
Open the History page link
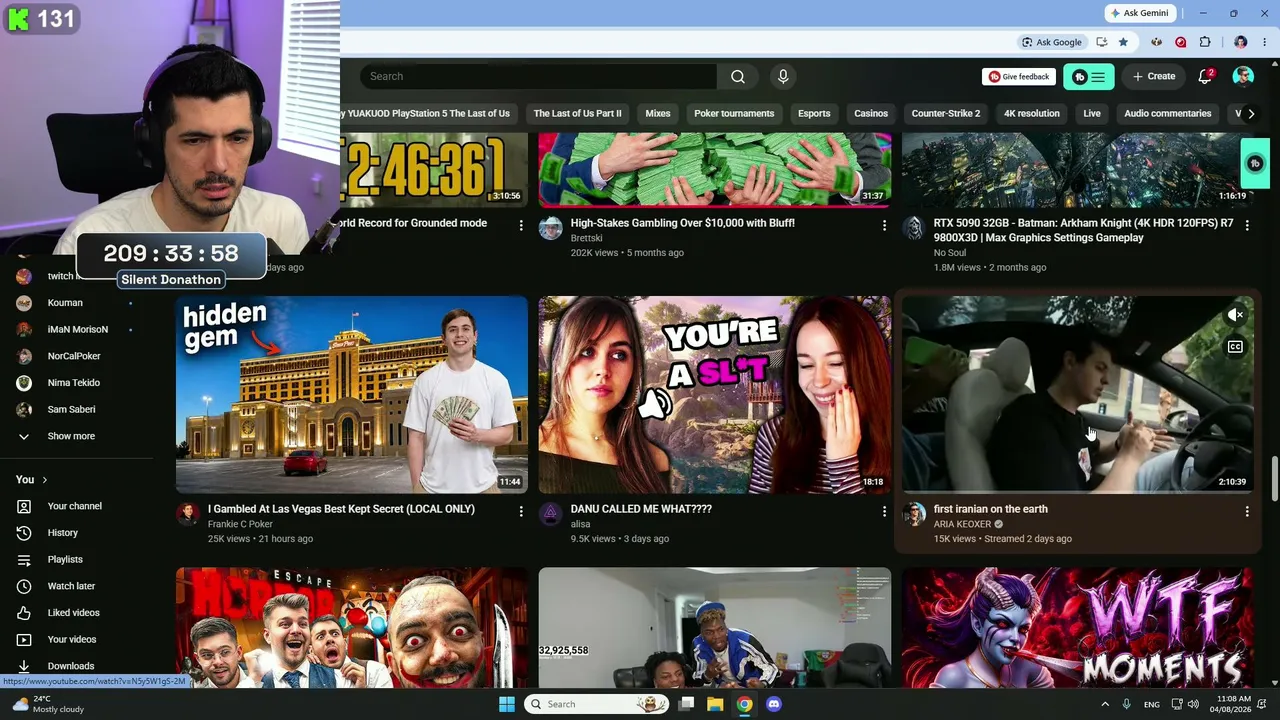tap(62, 533)
